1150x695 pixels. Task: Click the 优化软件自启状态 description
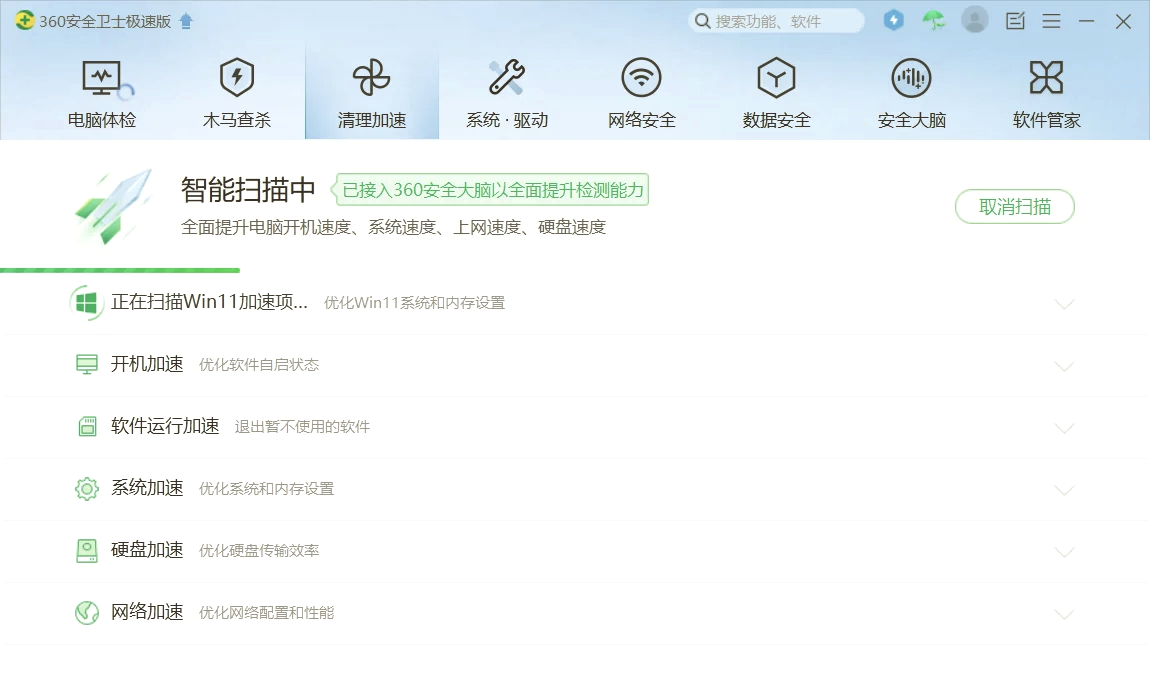[259, 365]
